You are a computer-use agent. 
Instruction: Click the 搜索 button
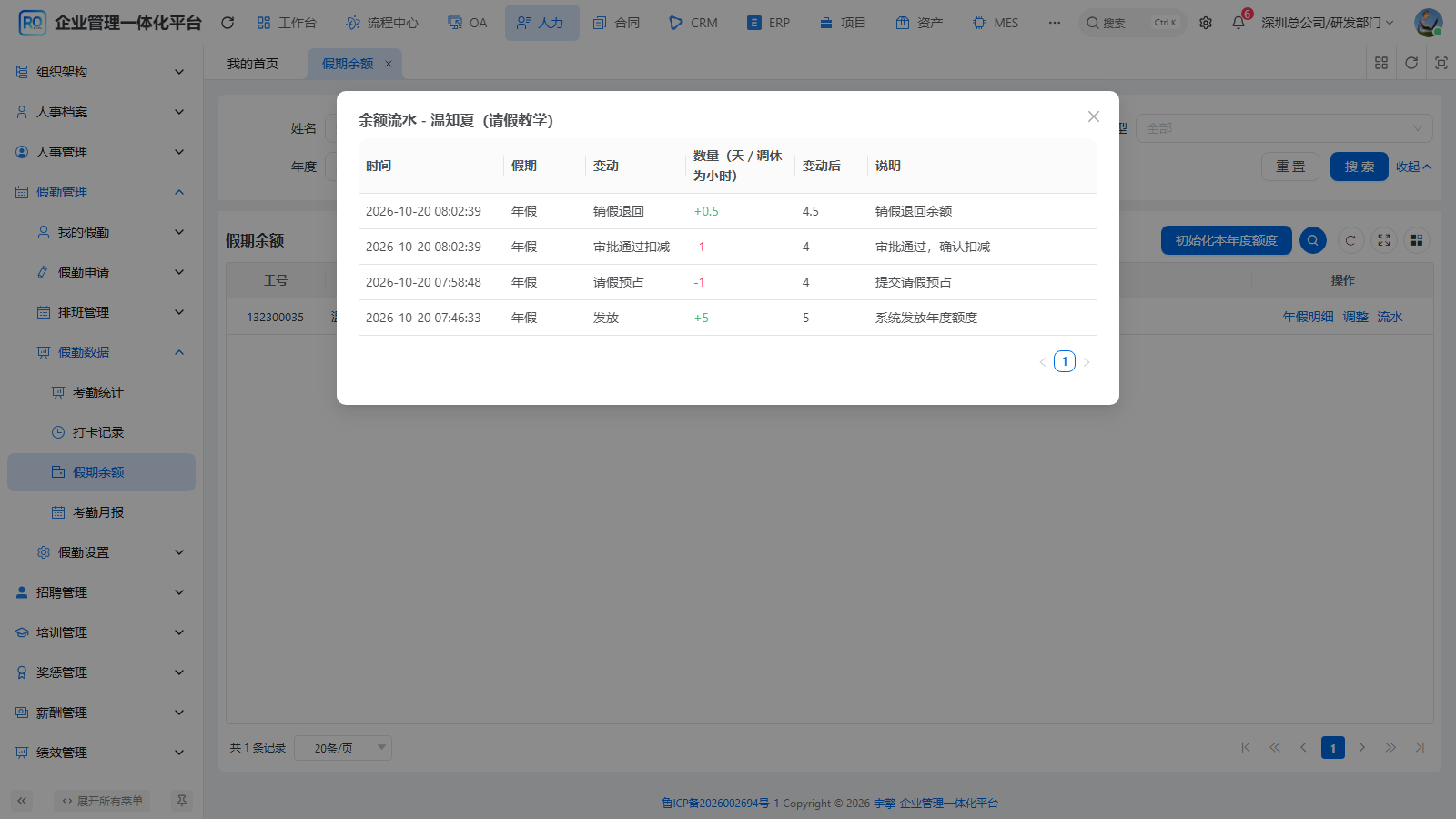(x=1359, y=167)
